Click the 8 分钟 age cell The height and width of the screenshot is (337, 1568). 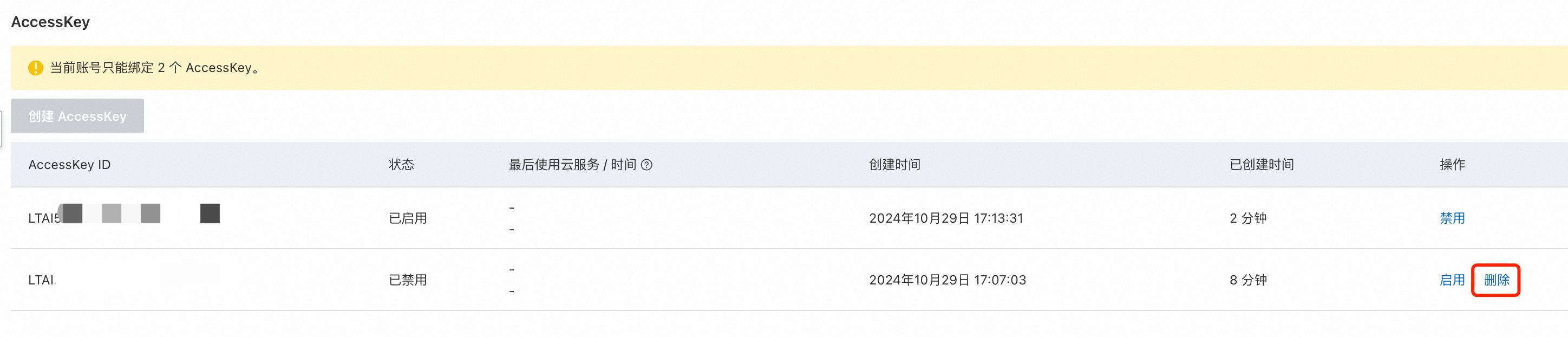tap(1248, 280)
